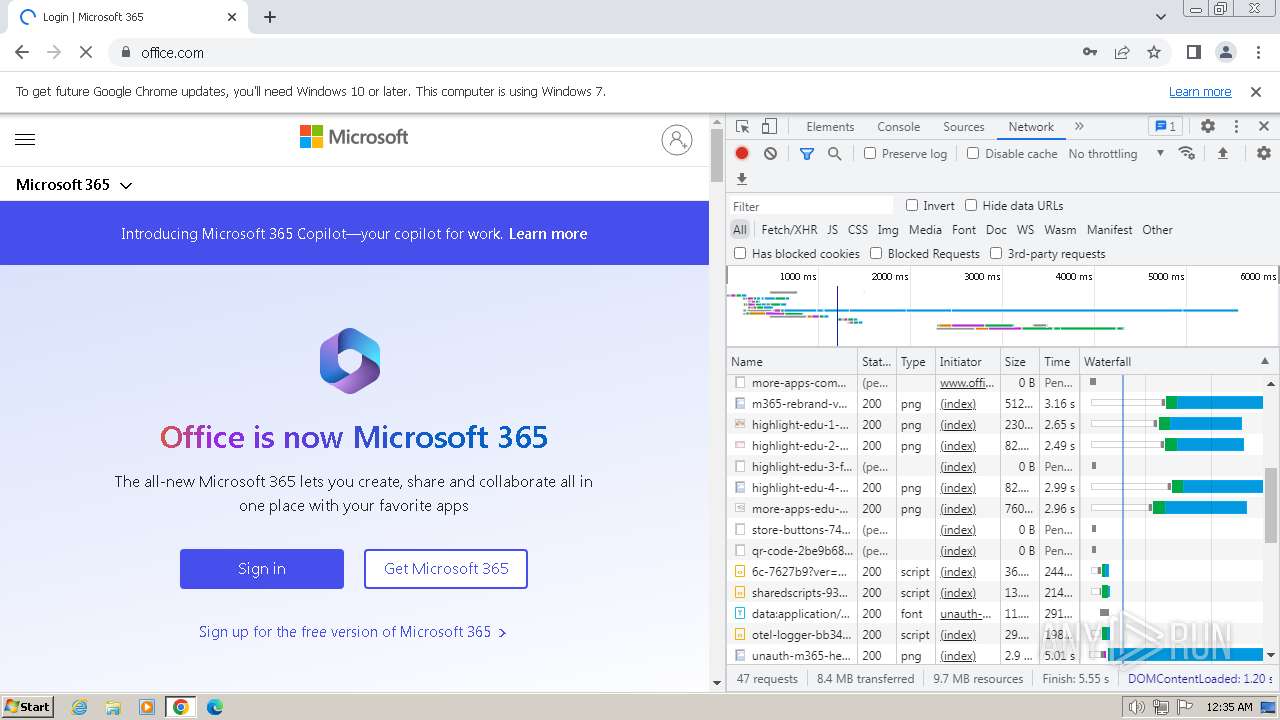Switch to the Console tab
This screenshot has height=720, width=1280.
click(898, 127)
